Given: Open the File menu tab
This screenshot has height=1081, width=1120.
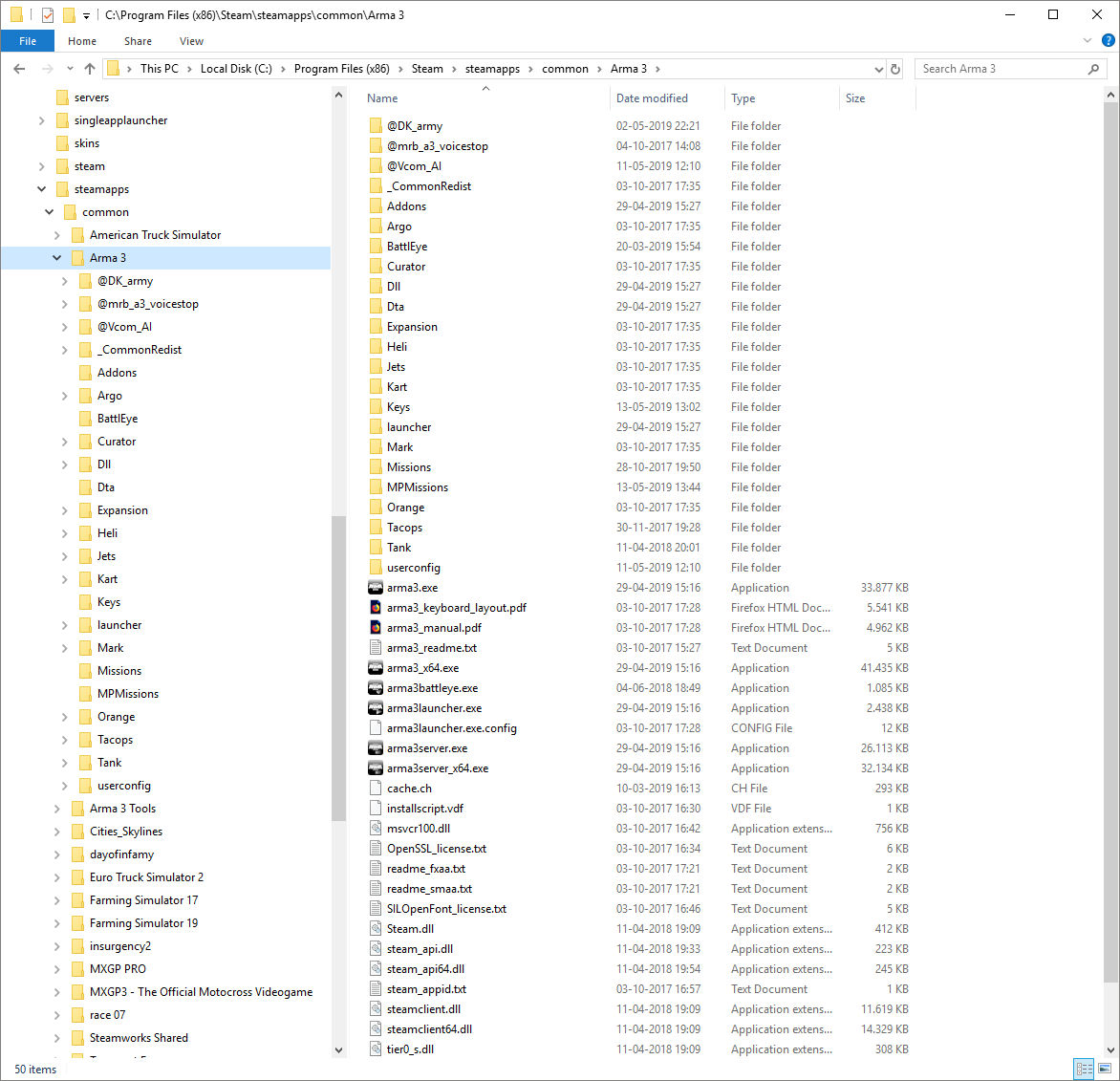Looking at the screenshot, I should pos(28,41).
